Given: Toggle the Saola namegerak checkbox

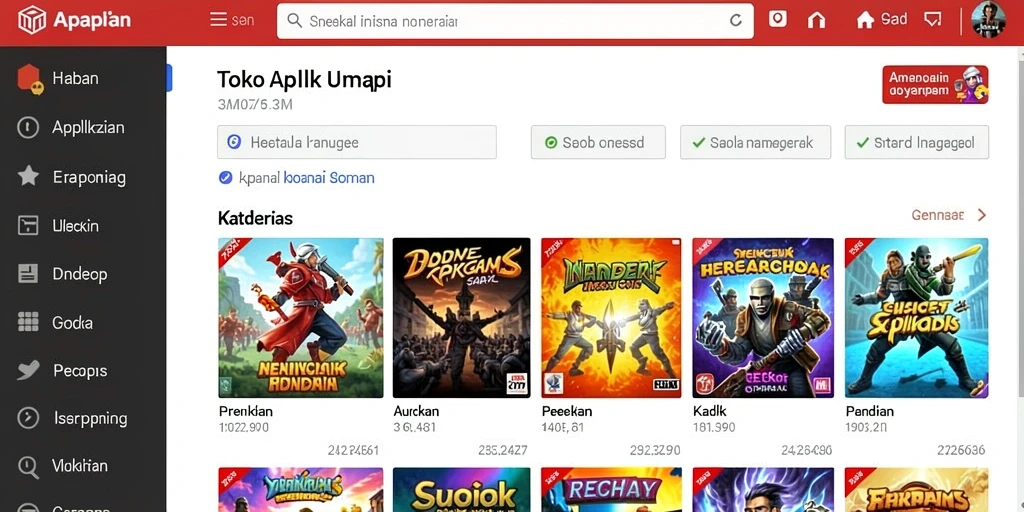Looking at the screenshot, I should point(698,142).
